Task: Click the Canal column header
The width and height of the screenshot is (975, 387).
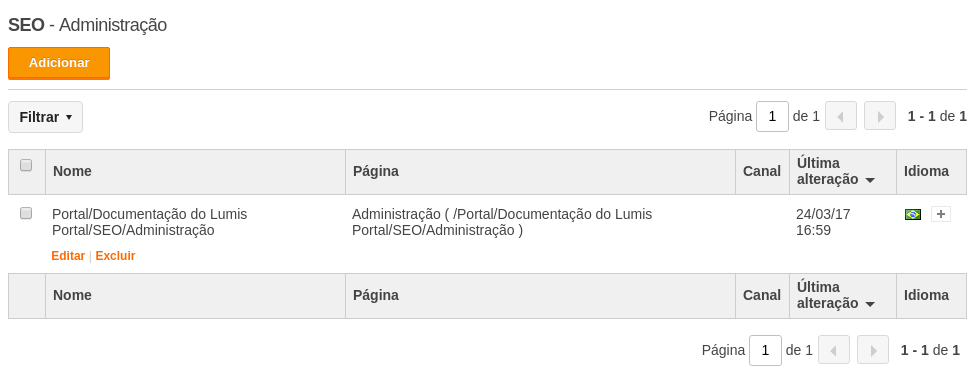Action: pos(762,171)
